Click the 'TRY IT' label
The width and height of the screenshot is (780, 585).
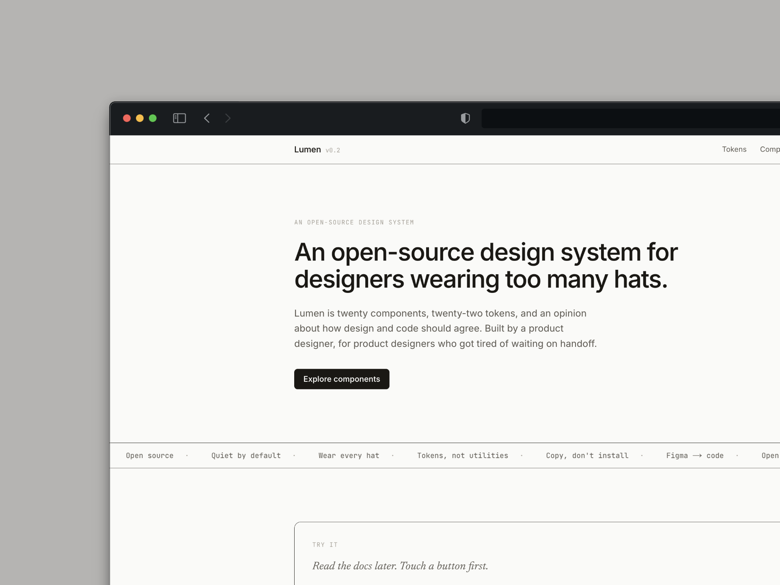tap(325, 545)
